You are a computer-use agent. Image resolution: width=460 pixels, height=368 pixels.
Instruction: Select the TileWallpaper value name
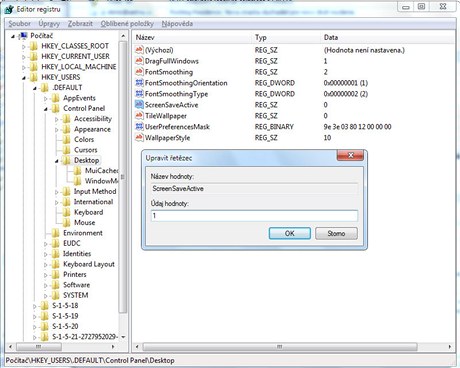click(x=166, y=116)
